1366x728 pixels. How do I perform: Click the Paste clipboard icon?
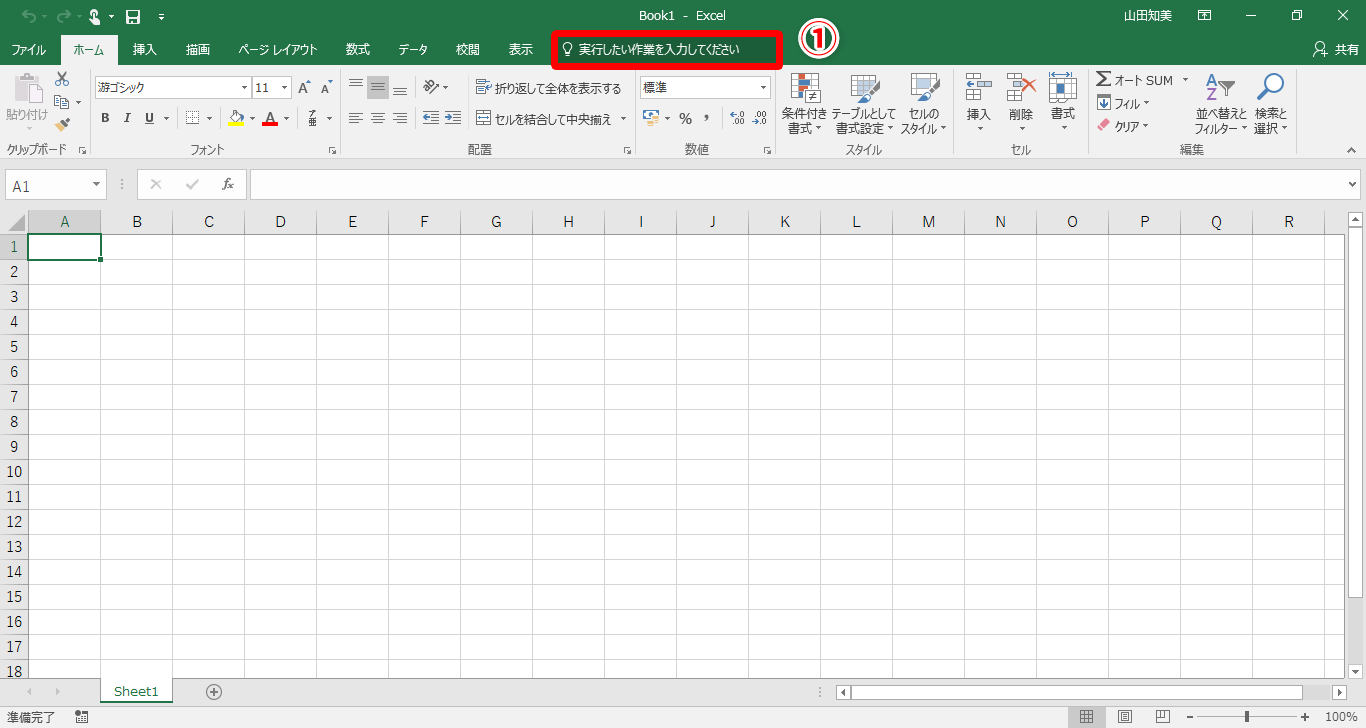[27, 88]
